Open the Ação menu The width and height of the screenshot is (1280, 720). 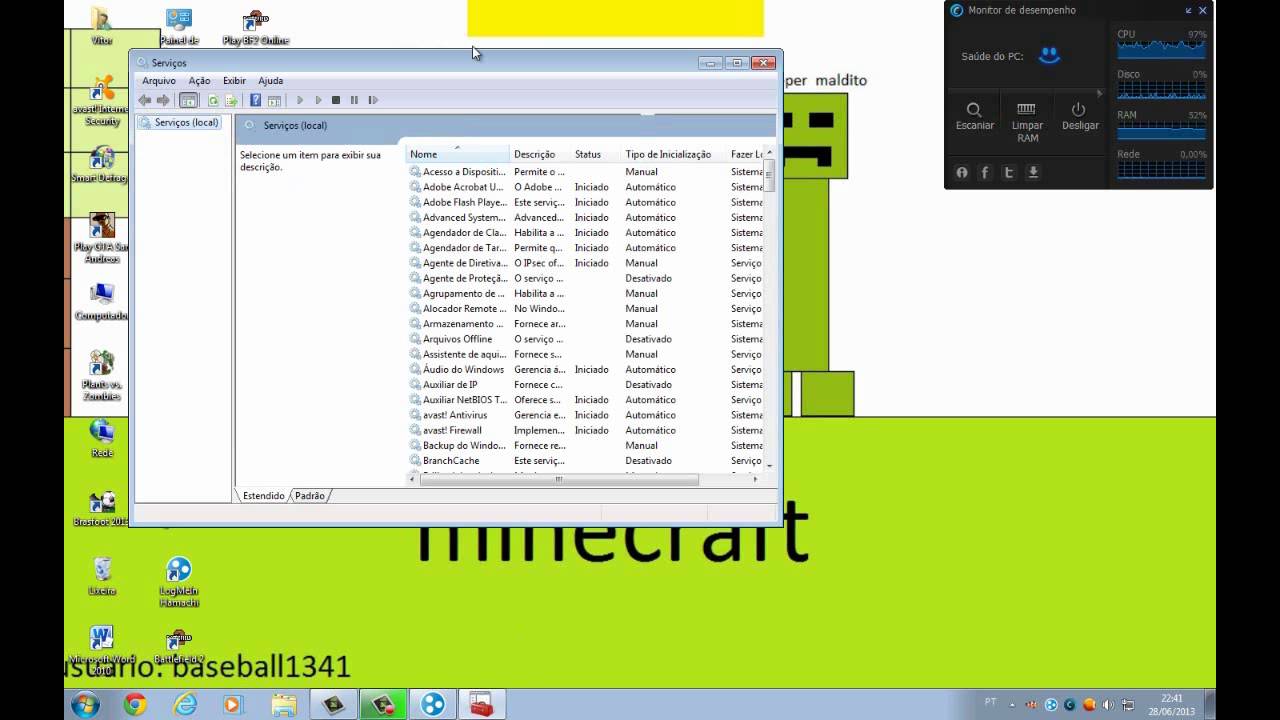[x=200, y=81]
